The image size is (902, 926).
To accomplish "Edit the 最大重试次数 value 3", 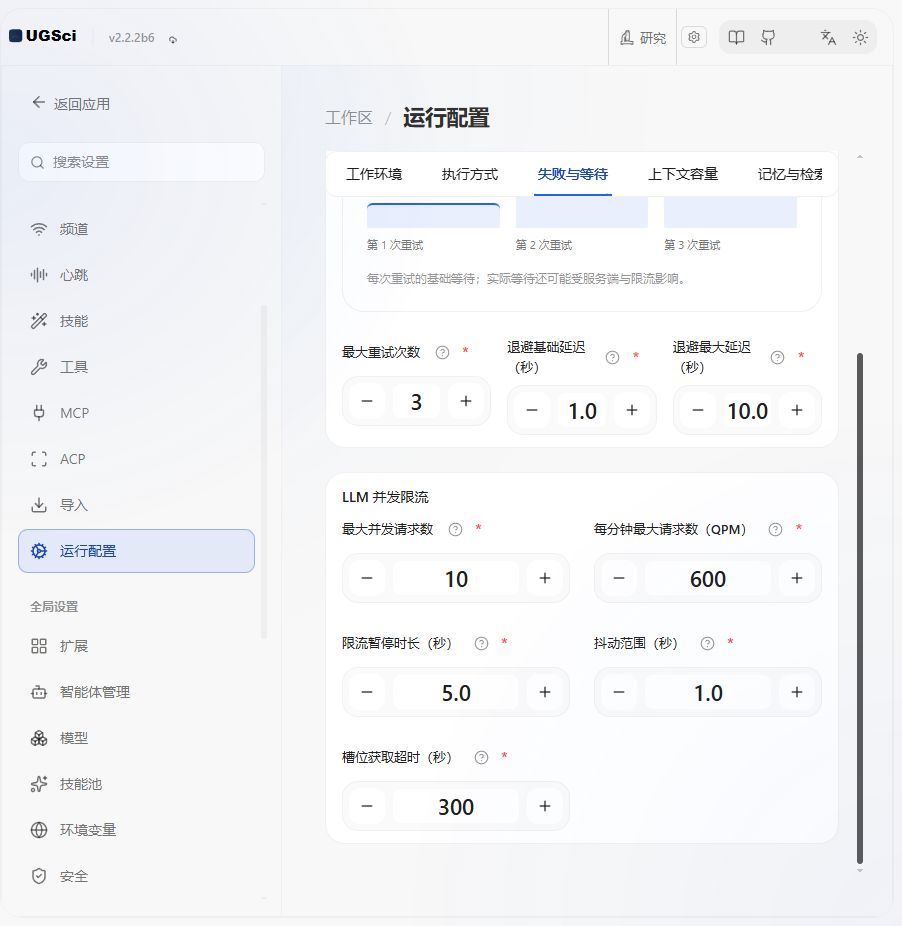I will coord(416,402).
